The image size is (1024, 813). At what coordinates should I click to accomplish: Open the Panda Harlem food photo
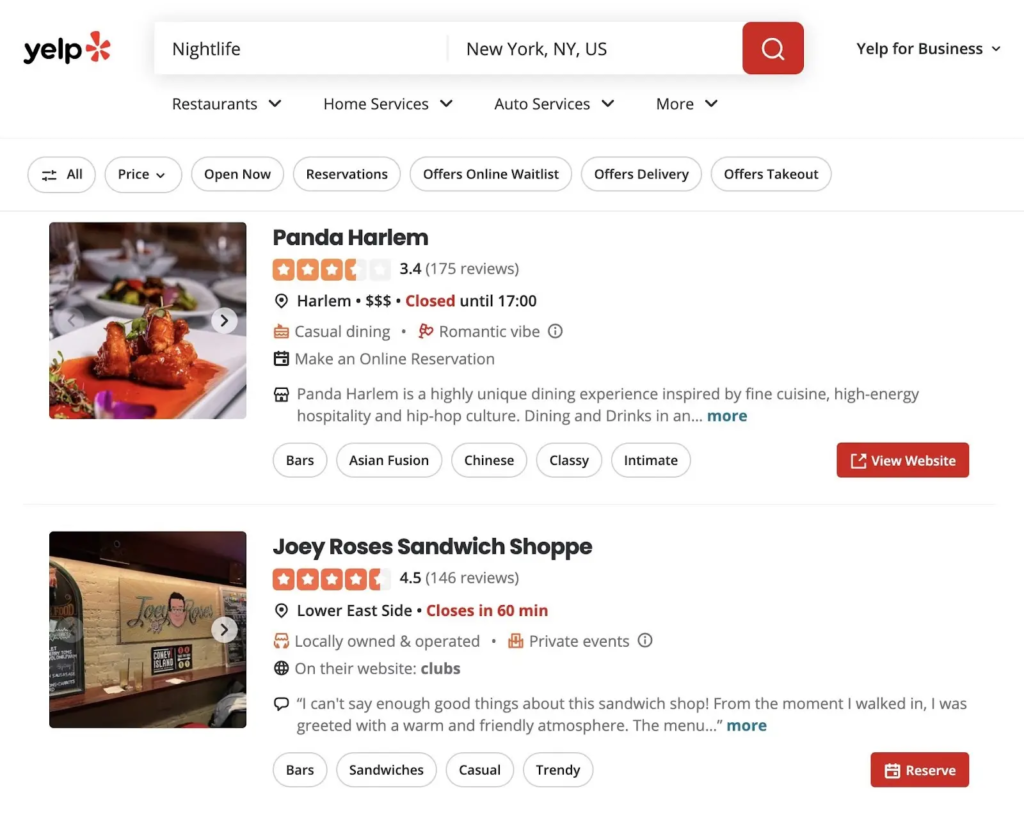coord(148,321)
